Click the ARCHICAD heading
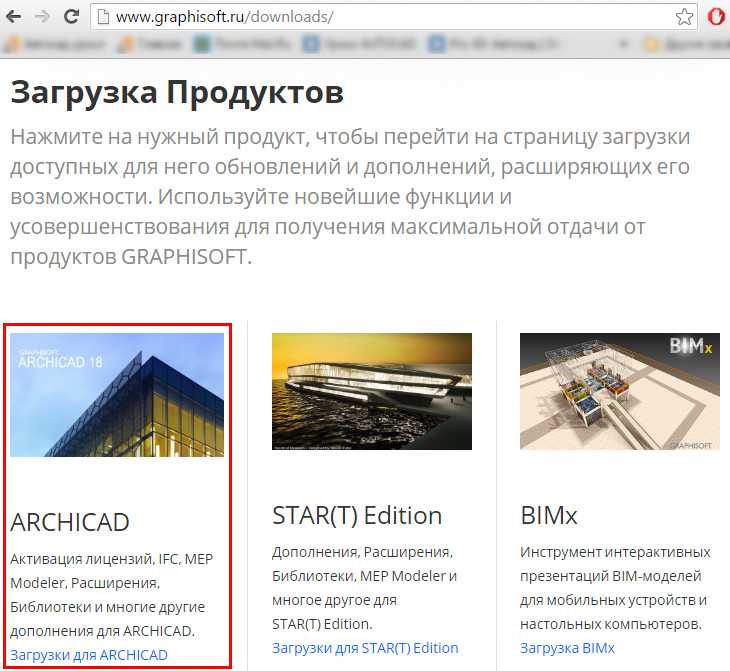Image resolution: width=730 pixels, height=671 pixels. tap(70, 522)
